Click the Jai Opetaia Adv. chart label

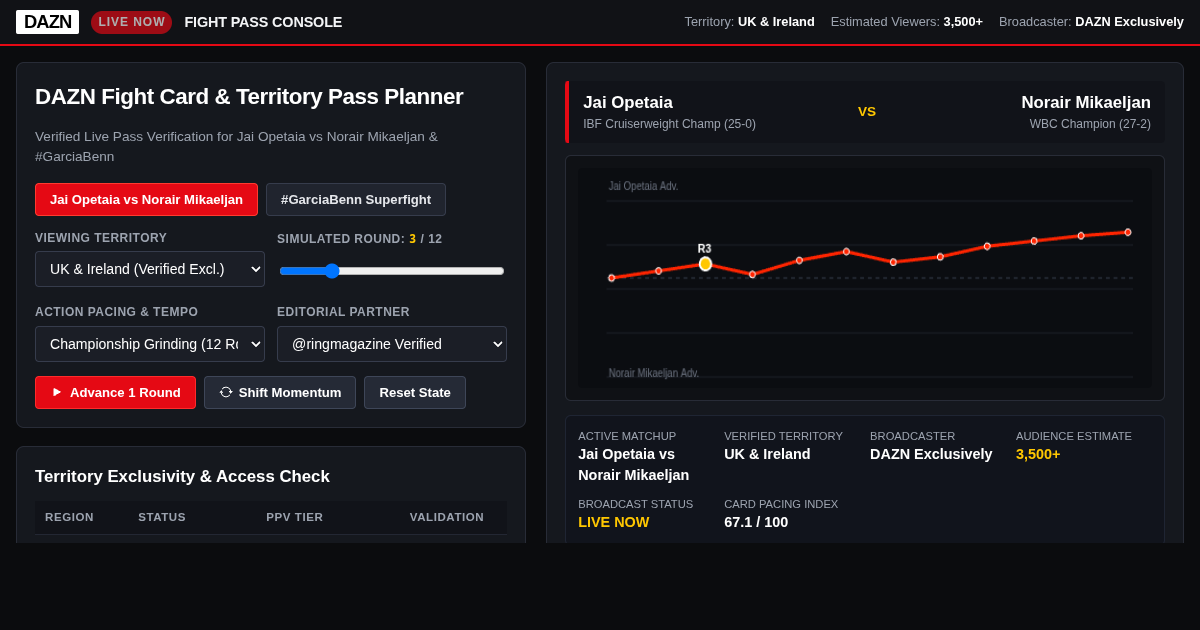tap(643, 186)
